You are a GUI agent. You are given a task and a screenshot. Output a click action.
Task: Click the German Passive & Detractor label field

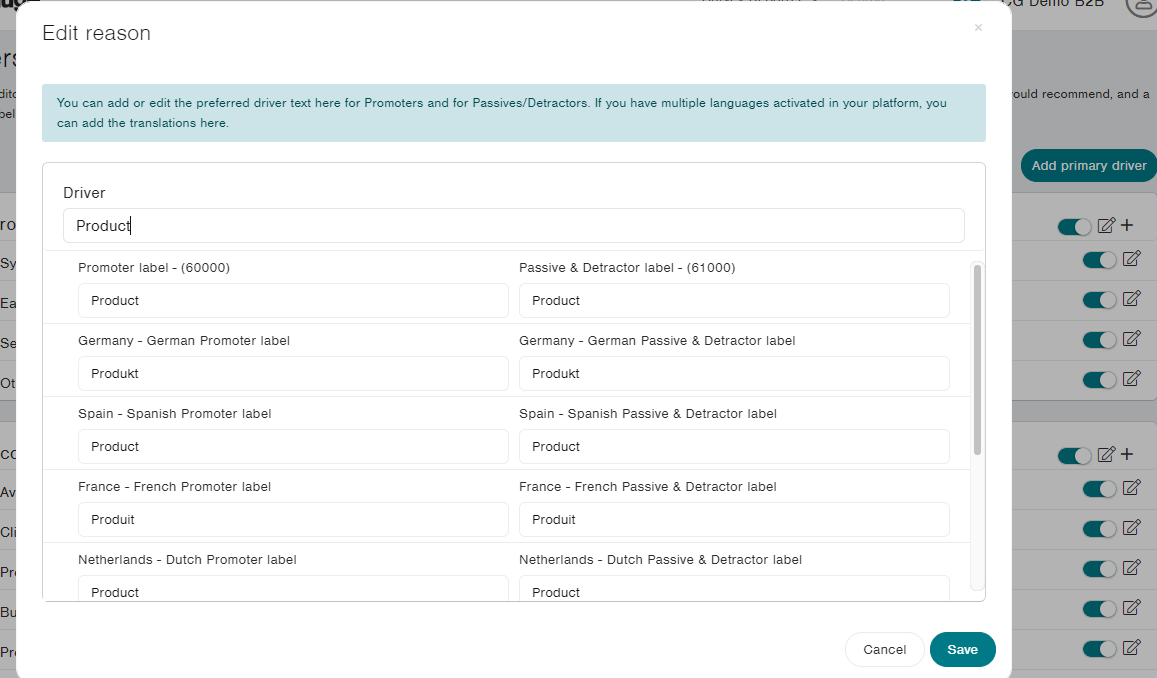734,374
